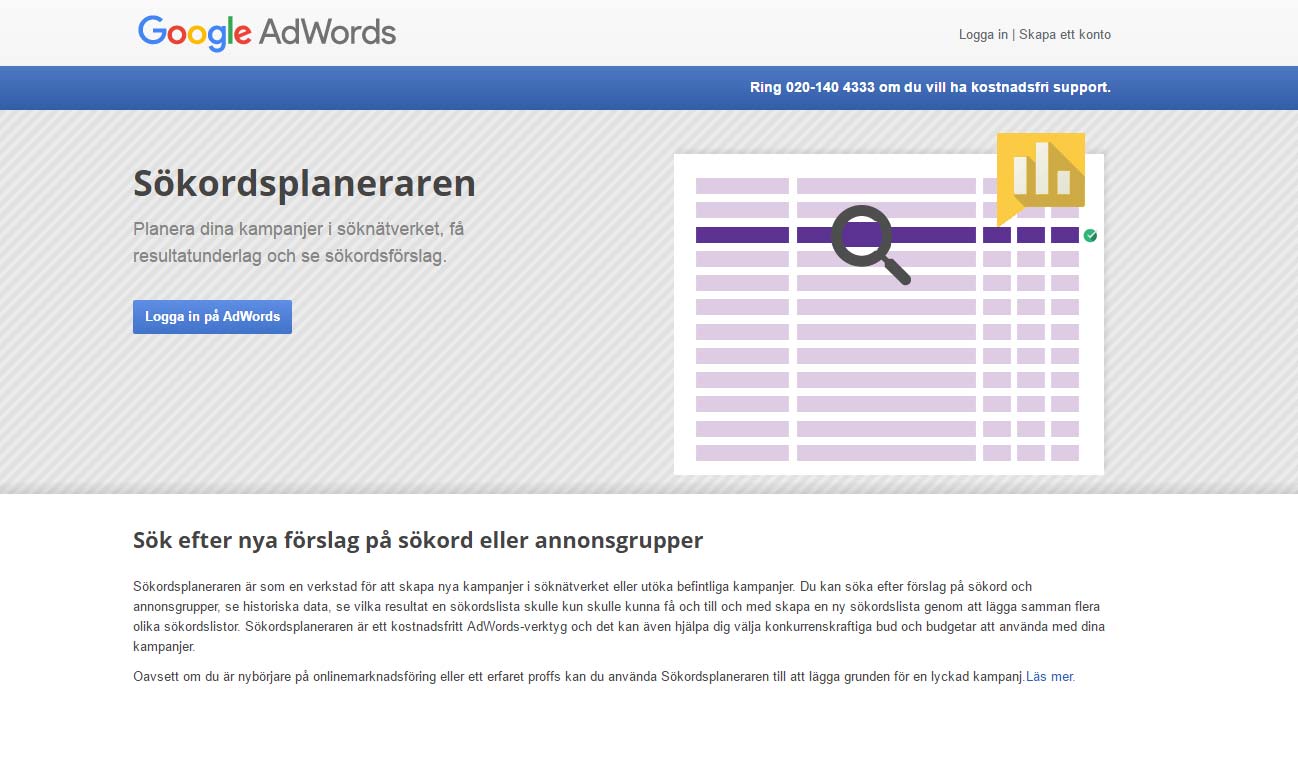The image size is (1298, 766).
Task: Click the subtitle 'Planera dina kampanjer i söknätverket'
Action: pyautogui.click(x=299, y=242)
